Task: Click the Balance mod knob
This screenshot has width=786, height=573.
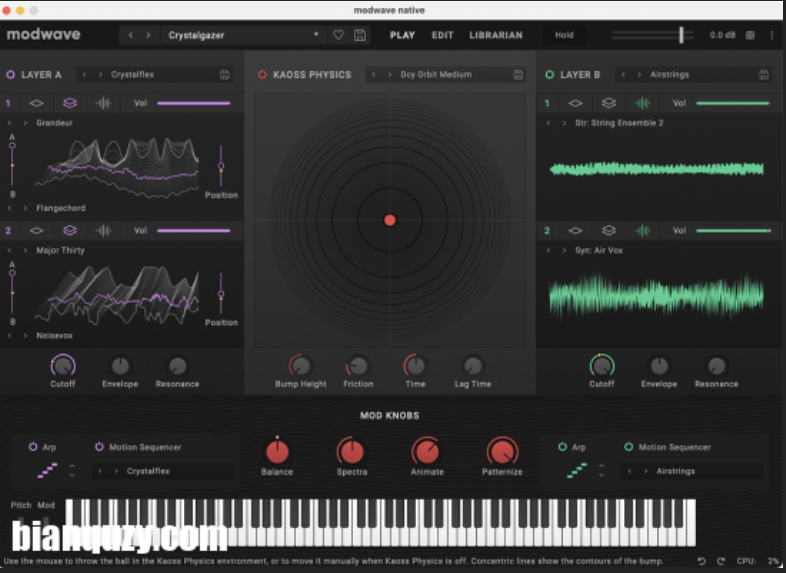Action: coord(277,452)
